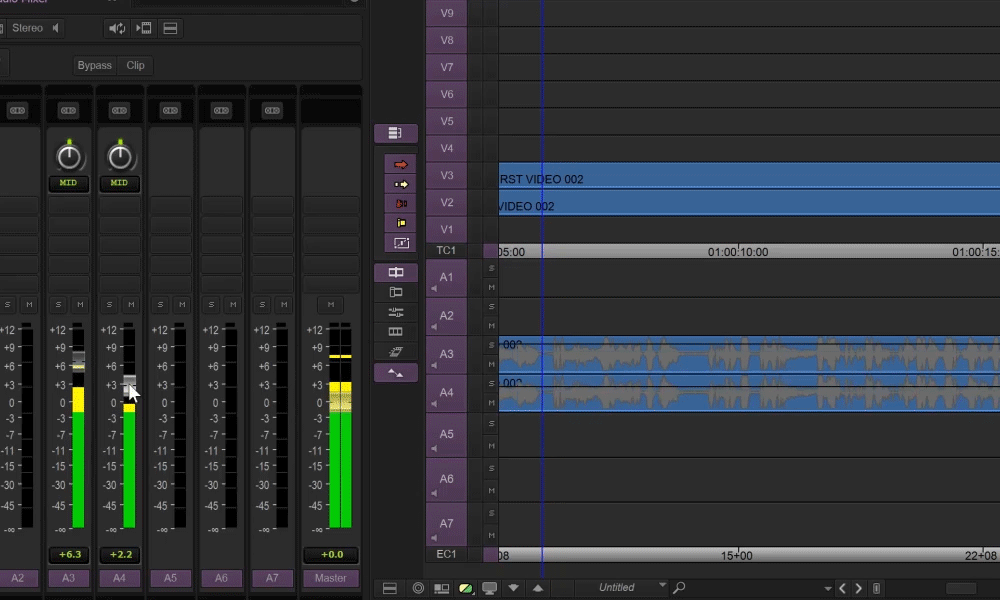1000x600 pixels.
Task: Select the A4 timeline track selector
Action: 446,393
